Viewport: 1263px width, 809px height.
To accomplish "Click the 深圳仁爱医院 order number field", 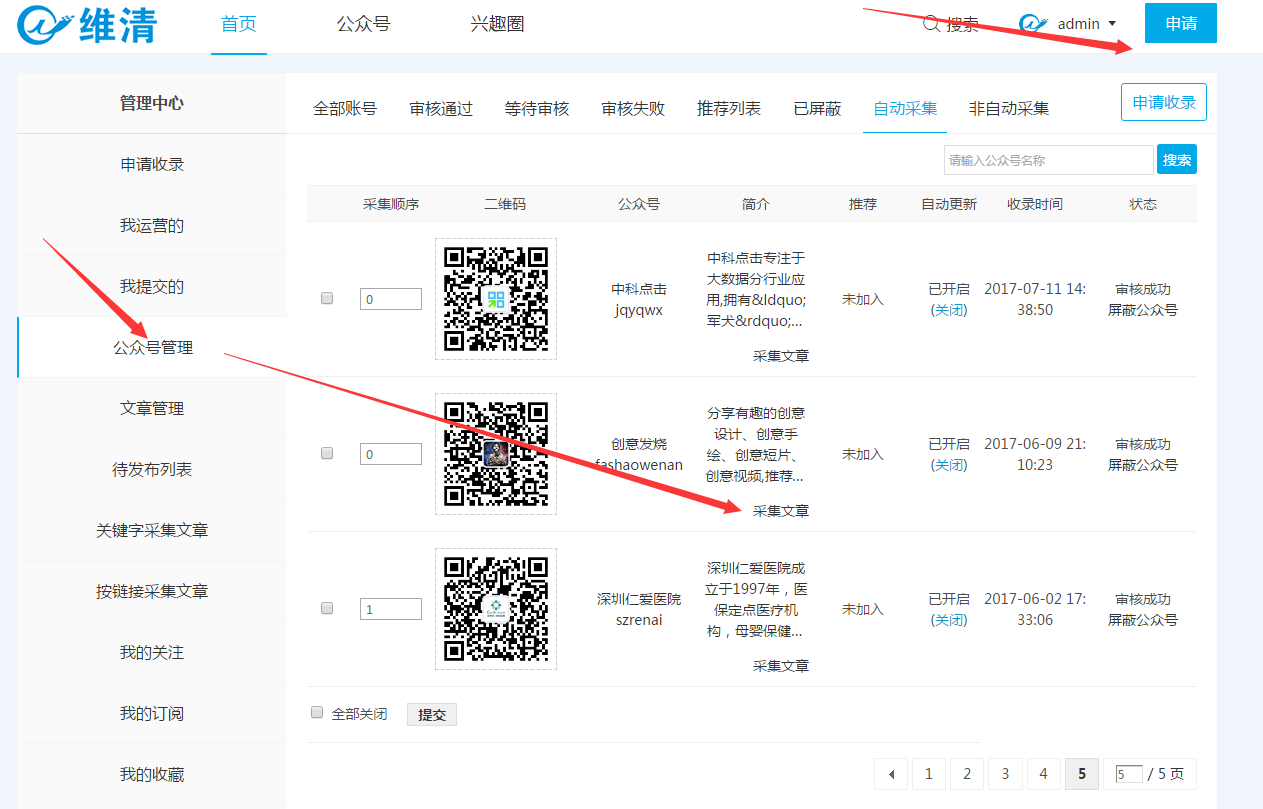I will [x=391, y=609].
